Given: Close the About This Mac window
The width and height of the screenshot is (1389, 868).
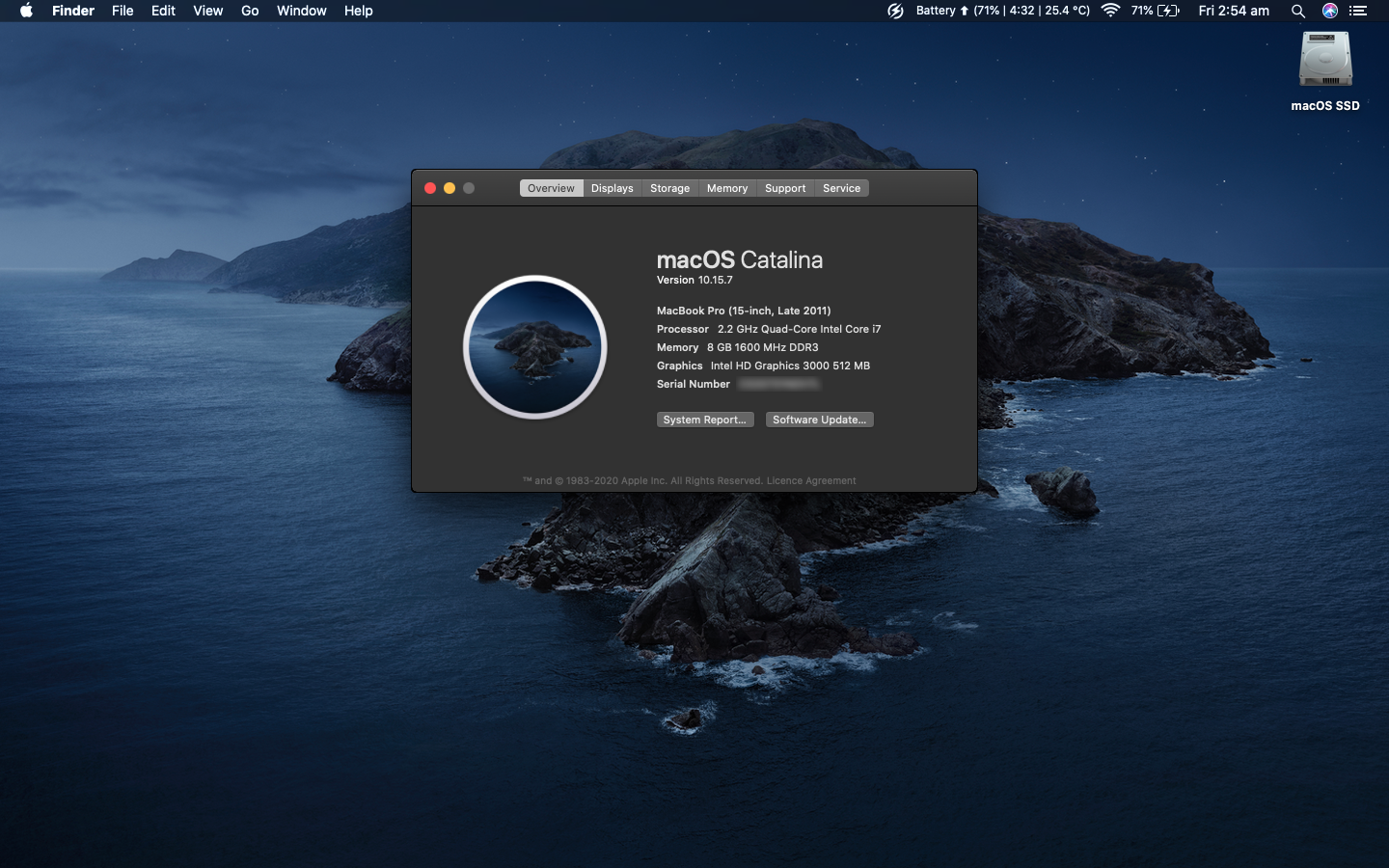Looking at the screenshot, I should coord(430,188).
